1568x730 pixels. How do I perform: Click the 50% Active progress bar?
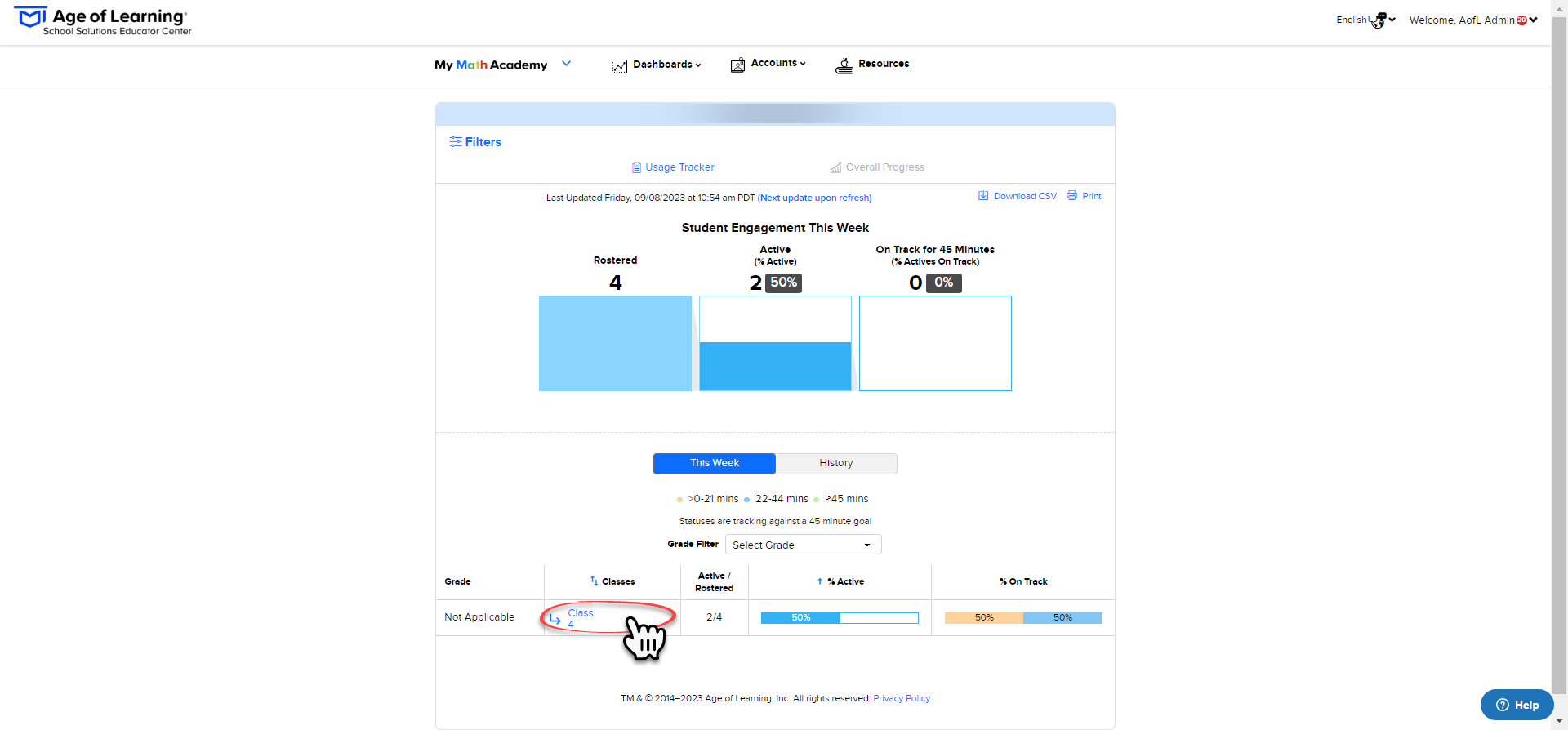point(840,618)
